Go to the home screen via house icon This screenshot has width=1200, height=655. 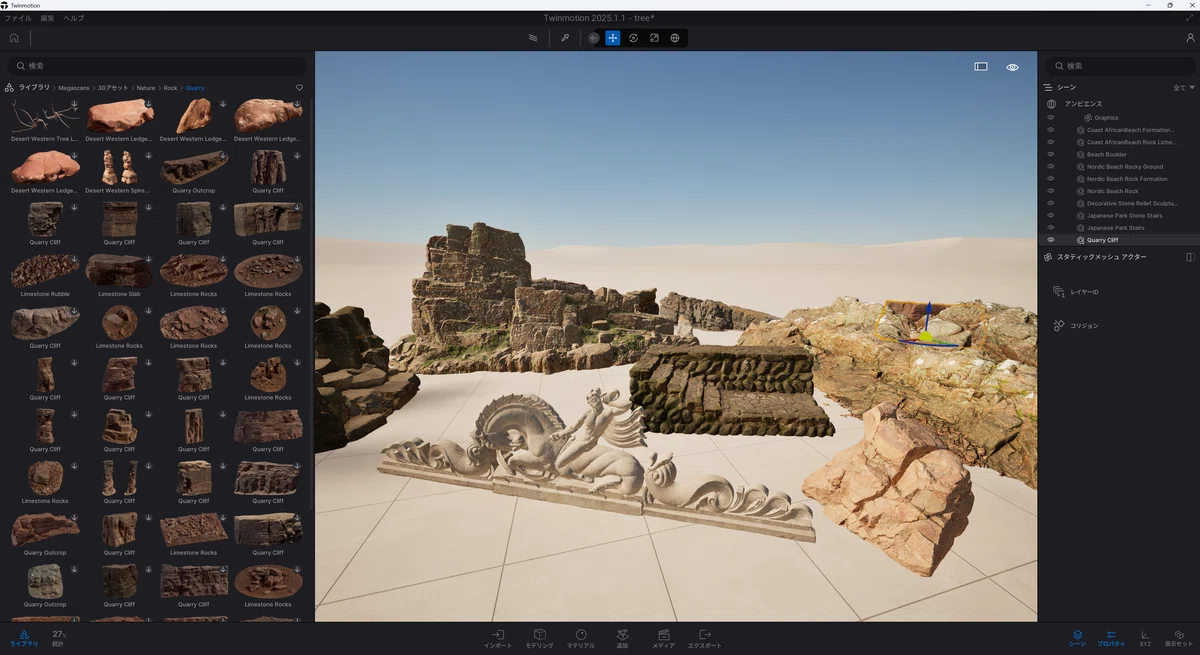14,38
